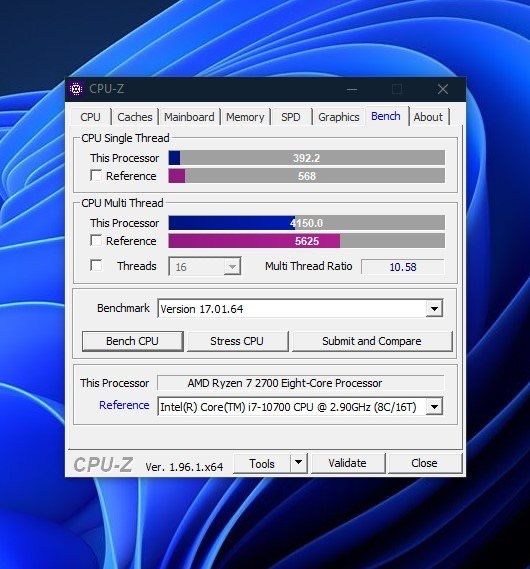Select the Bench tab
Viewport: 530px width, 569px height.
pos(386,116)
